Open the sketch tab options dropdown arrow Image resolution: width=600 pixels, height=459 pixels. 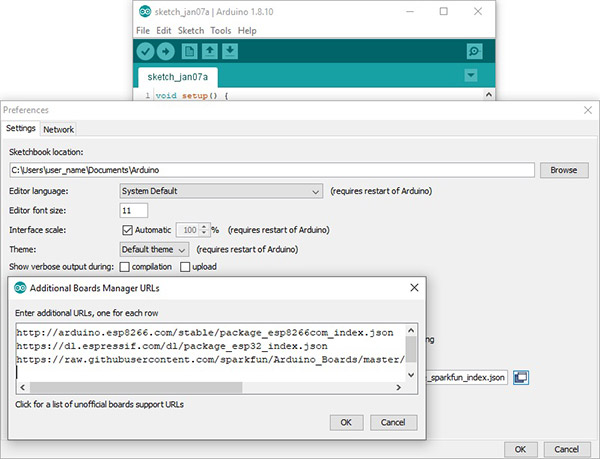coord(470,77)
